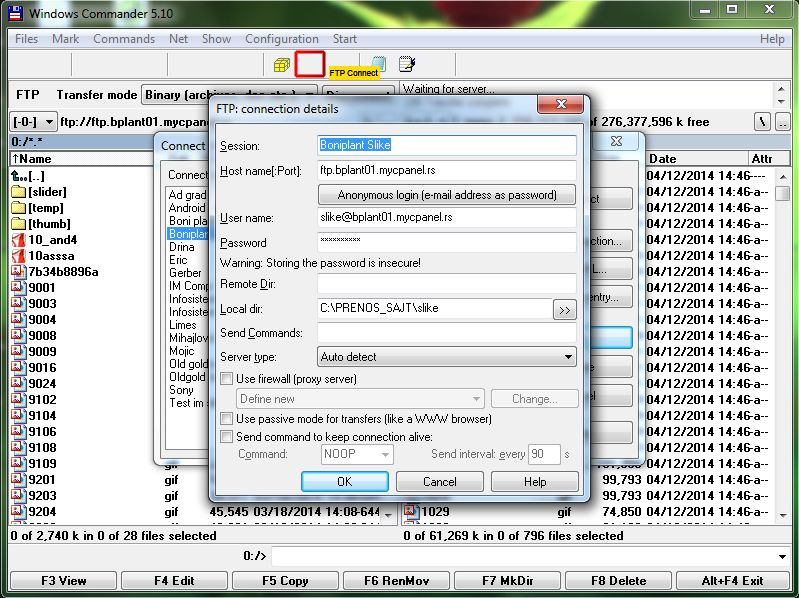Open the [-0-] drive selector dropdown
799x598 pixels.
pyautogui.click(x=33, y=122)
